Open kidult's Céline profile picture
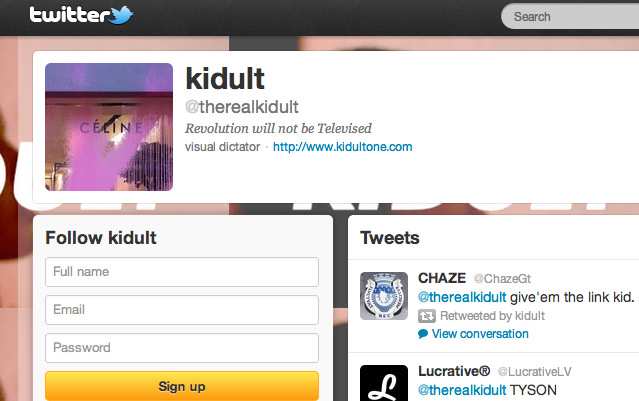639x401 pixels. tap(109, 127)
